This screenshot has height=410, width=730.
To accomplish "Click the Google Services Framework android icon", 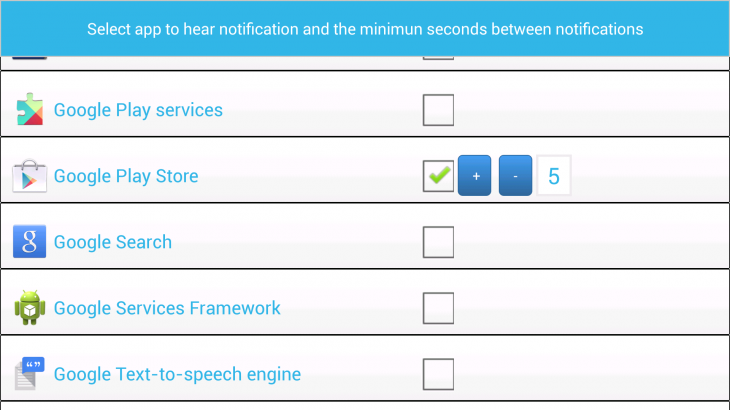I will pos(30,308).
